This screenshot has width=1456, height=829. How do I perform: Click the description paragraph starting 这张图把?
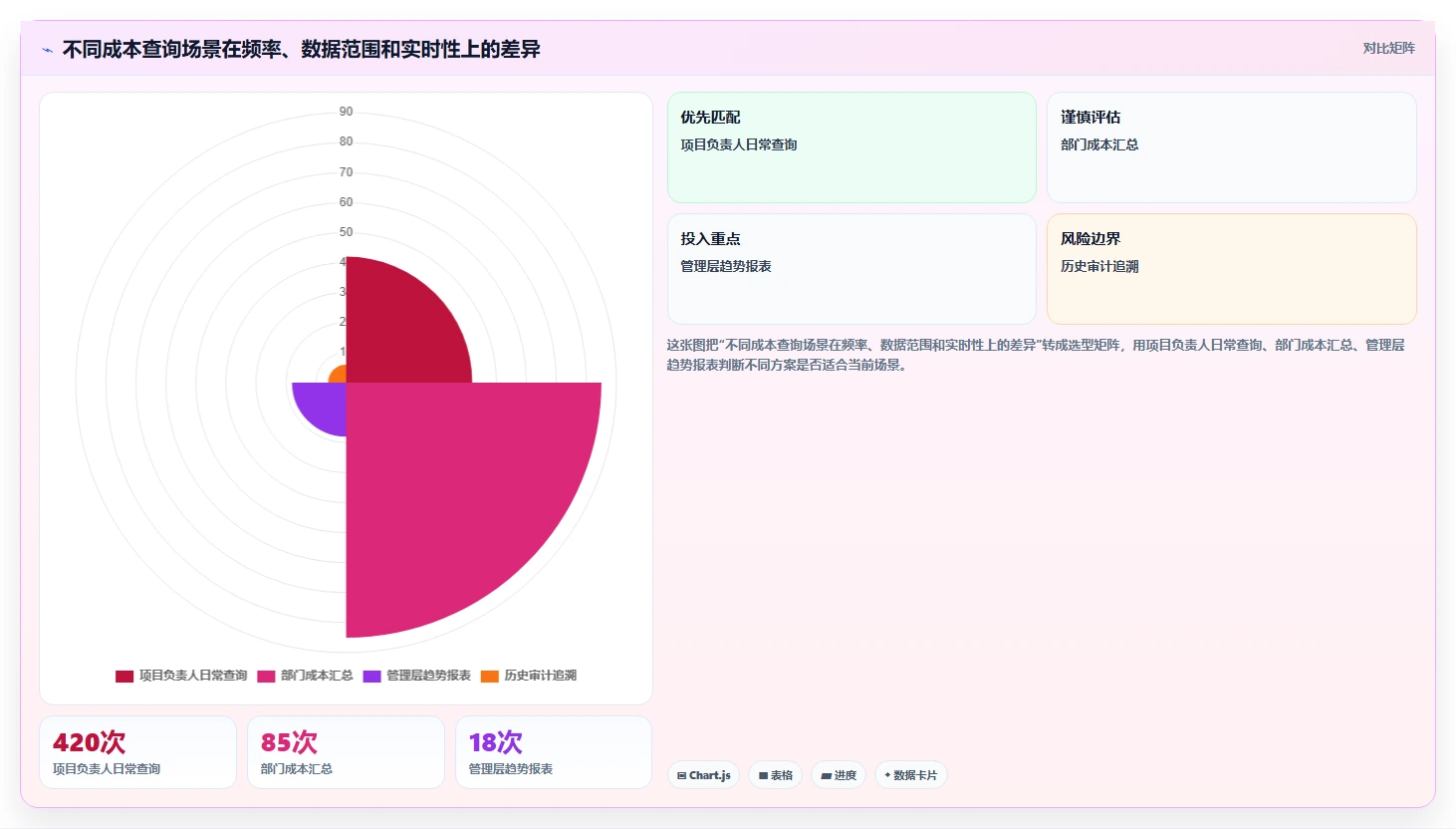(x=1036, y=355)
